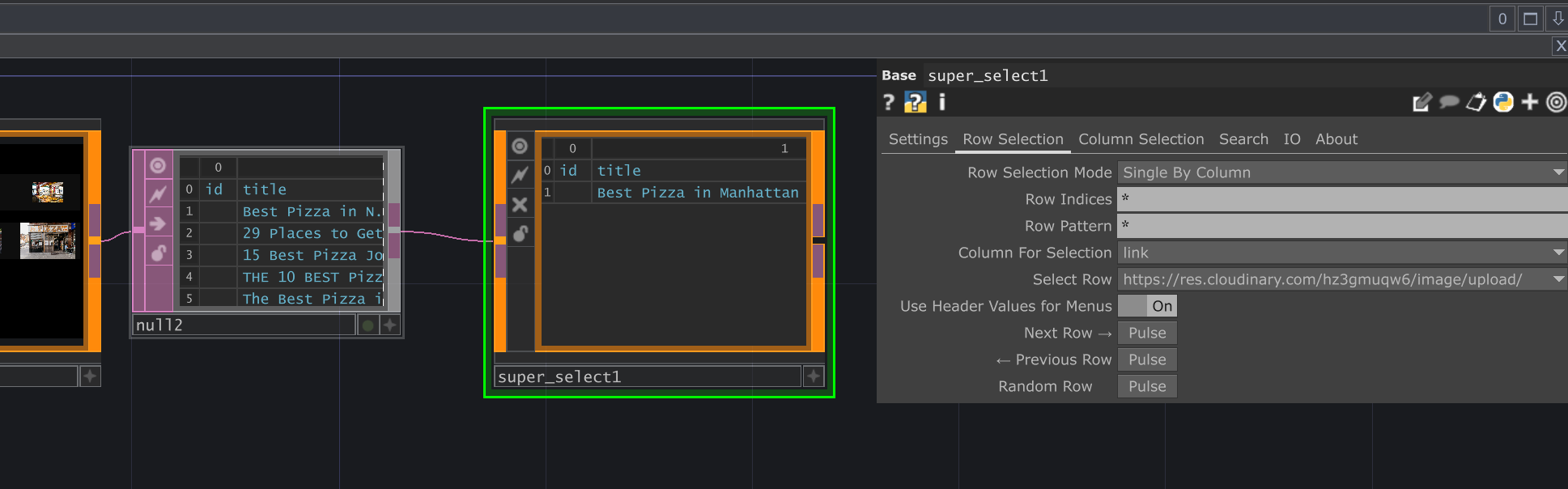
Task: Click the 0 box at the top right
Action: [1502, 19]
